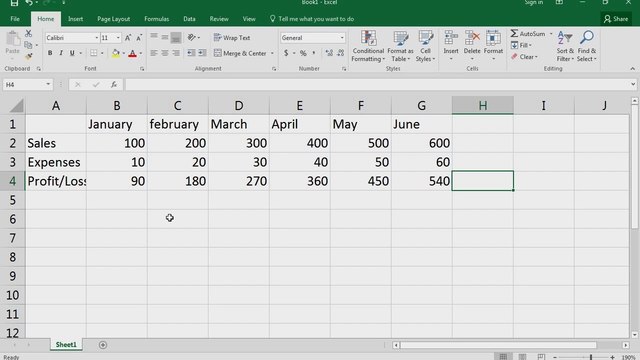Switch to the Insert tab
The width and height of the screenshot is (640, 360).
pos(76,19)
